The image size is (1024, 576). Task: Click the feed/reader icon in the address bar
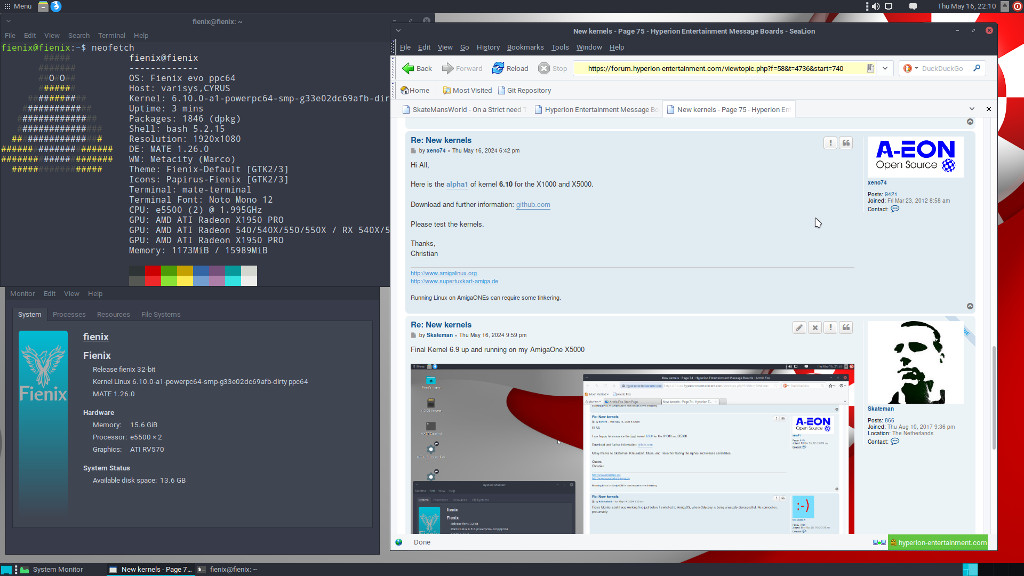click(870, 68)
